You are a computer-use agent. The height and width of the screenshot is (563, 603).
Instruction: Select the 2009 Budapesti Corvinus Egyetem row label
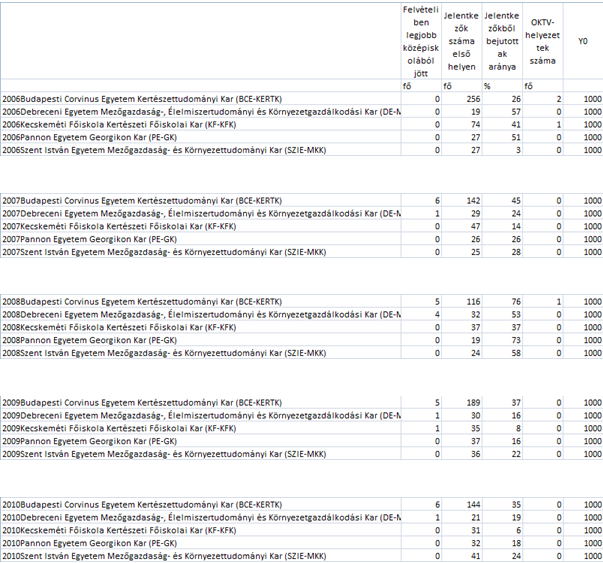click(x=200, y=403)
